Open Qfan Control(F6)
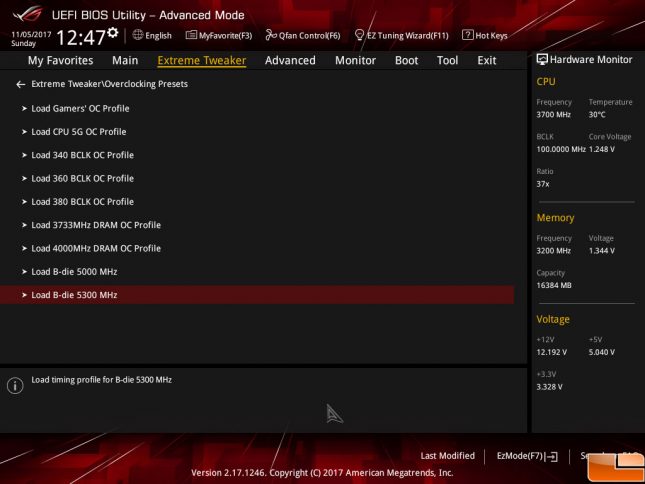This screenshot has width=645, height=484. pos(303,36)
